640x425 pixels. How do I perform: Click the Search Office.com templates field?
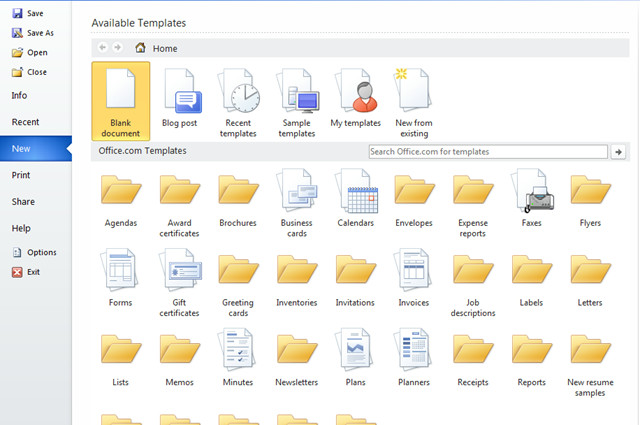(x=487, y=152)
